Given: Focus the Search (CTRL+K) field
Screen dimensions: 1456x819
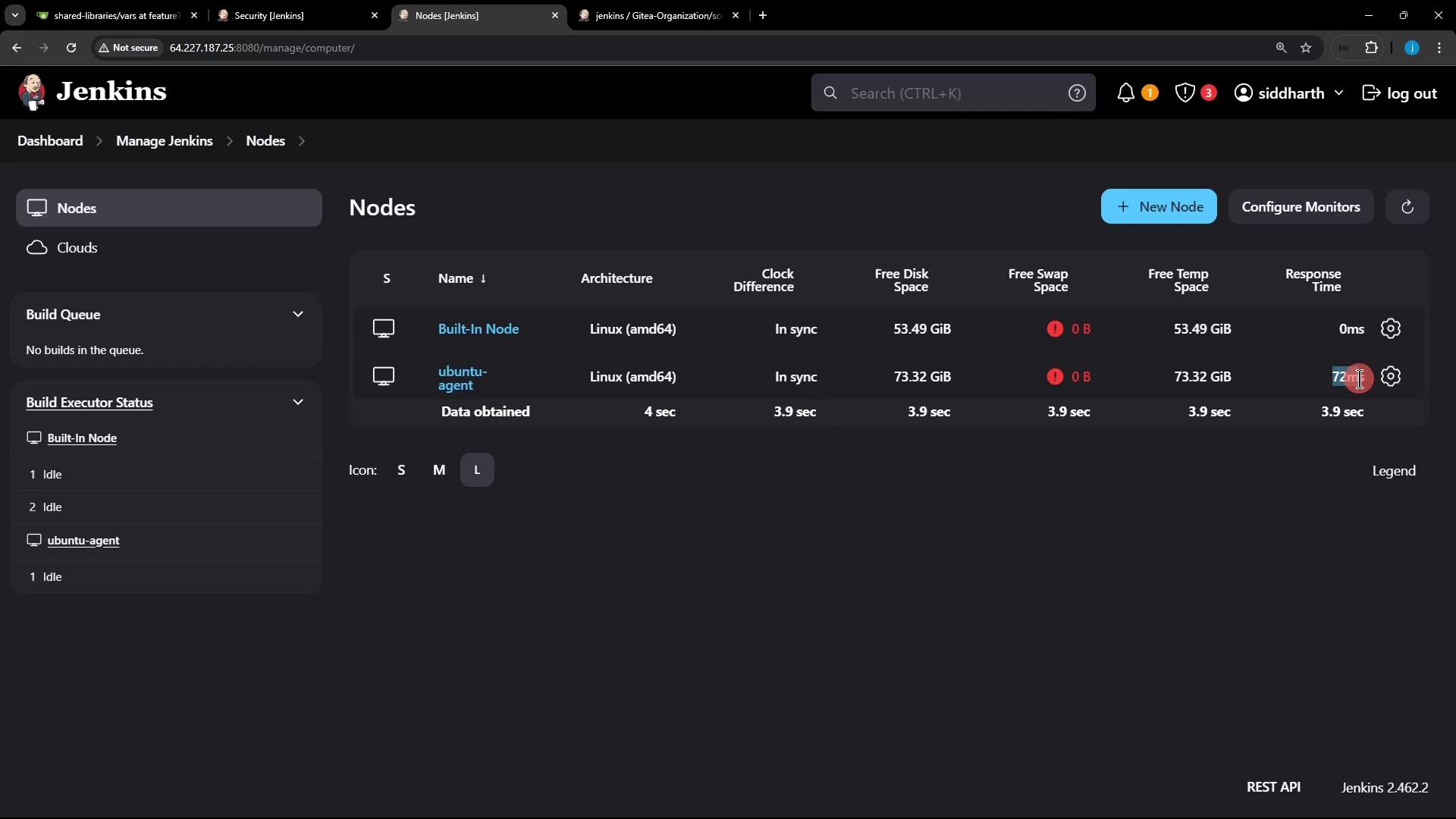Looking at the screenshot, I should coord(953,93).
